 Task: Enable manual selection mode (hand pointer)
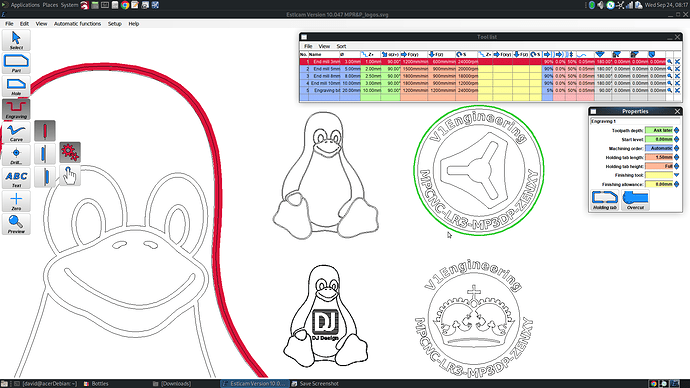tap(70, 175)
